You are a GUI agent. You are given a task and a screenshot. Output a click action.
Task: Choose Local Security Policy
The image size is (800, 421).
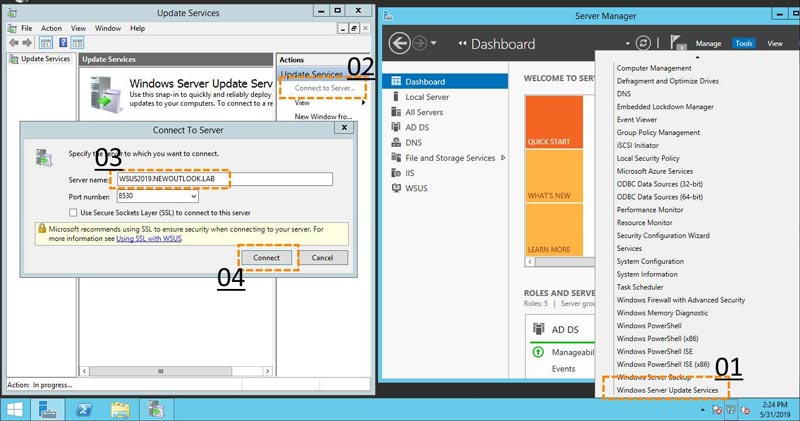pos(647,158)
